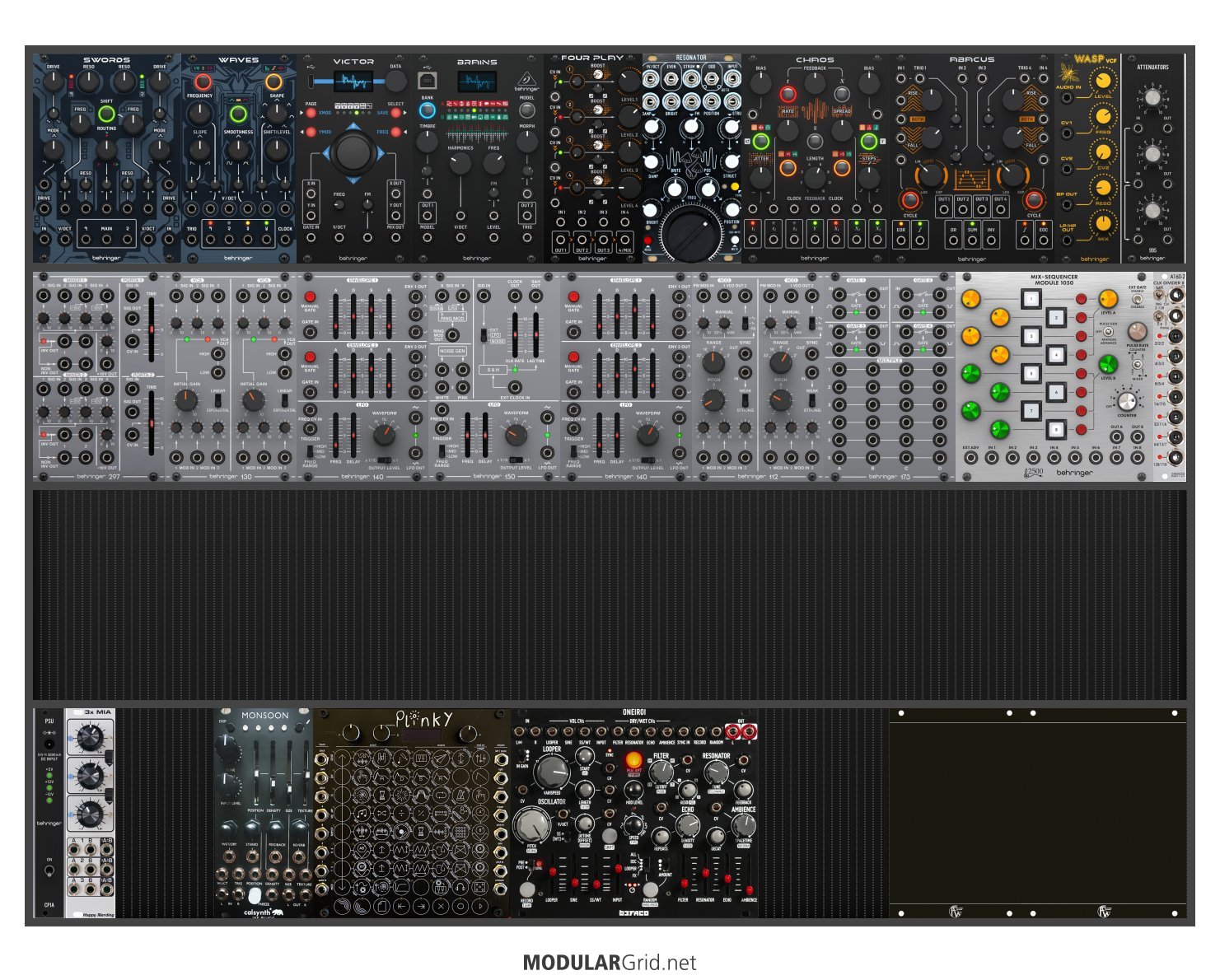Viewport: 1220px width, 980px height.
Task: Push the red MODE button on Resonator
Action: coord(647,240)
